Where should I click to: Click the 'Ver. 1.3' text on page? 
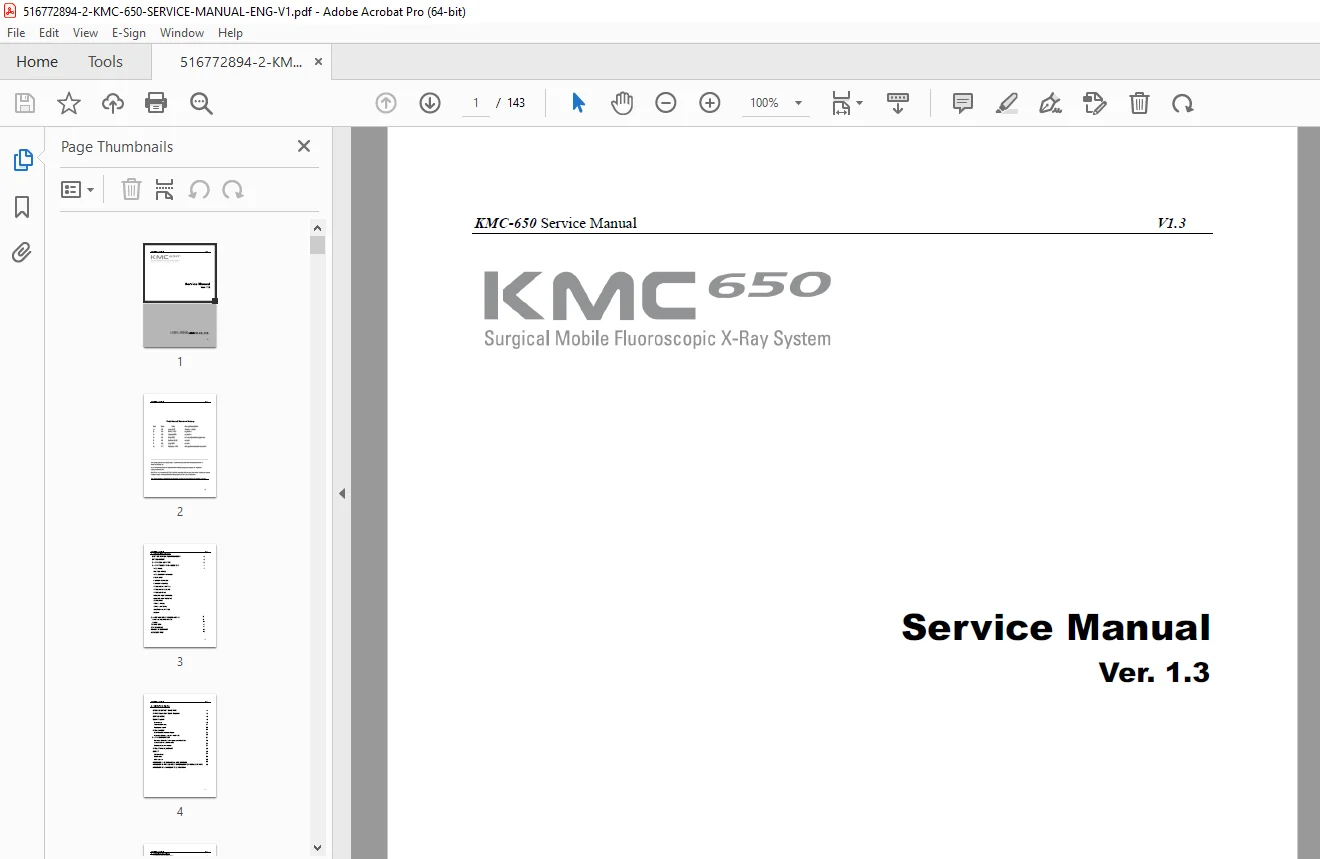1154,672
